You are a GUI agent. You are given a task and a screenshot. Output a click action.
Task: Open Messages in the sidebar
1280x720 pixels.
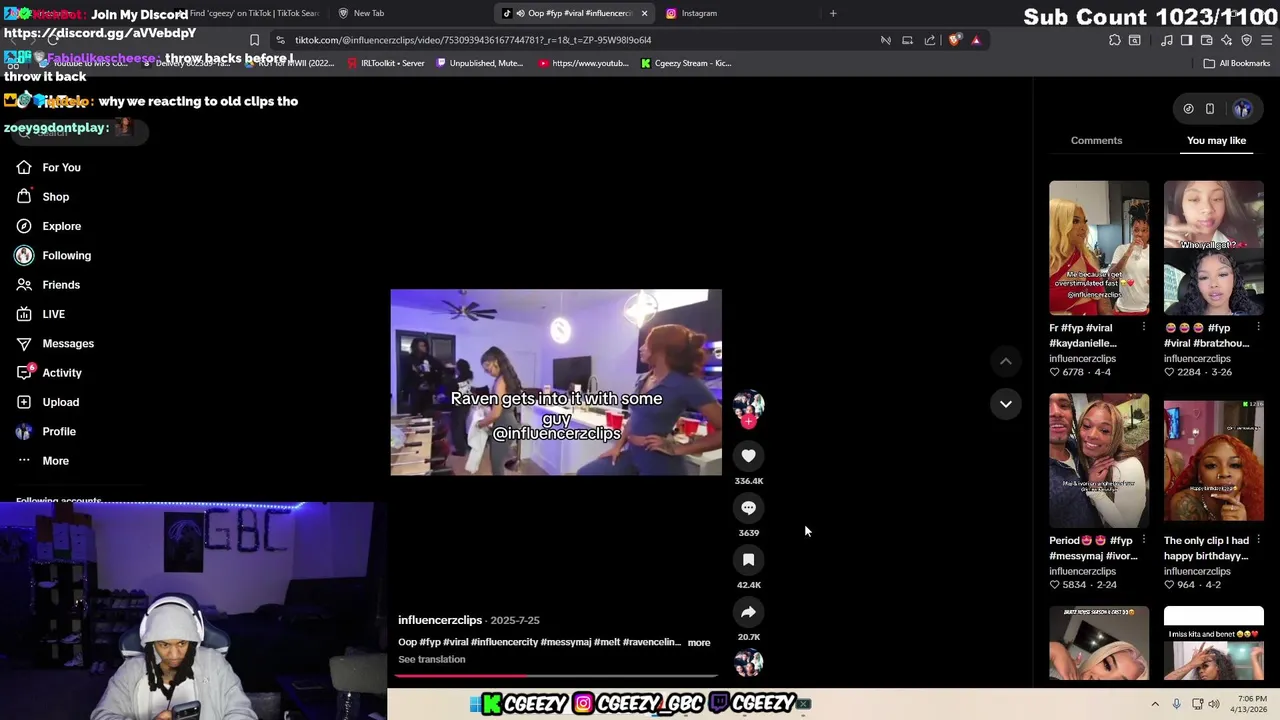tap(67, 343)
